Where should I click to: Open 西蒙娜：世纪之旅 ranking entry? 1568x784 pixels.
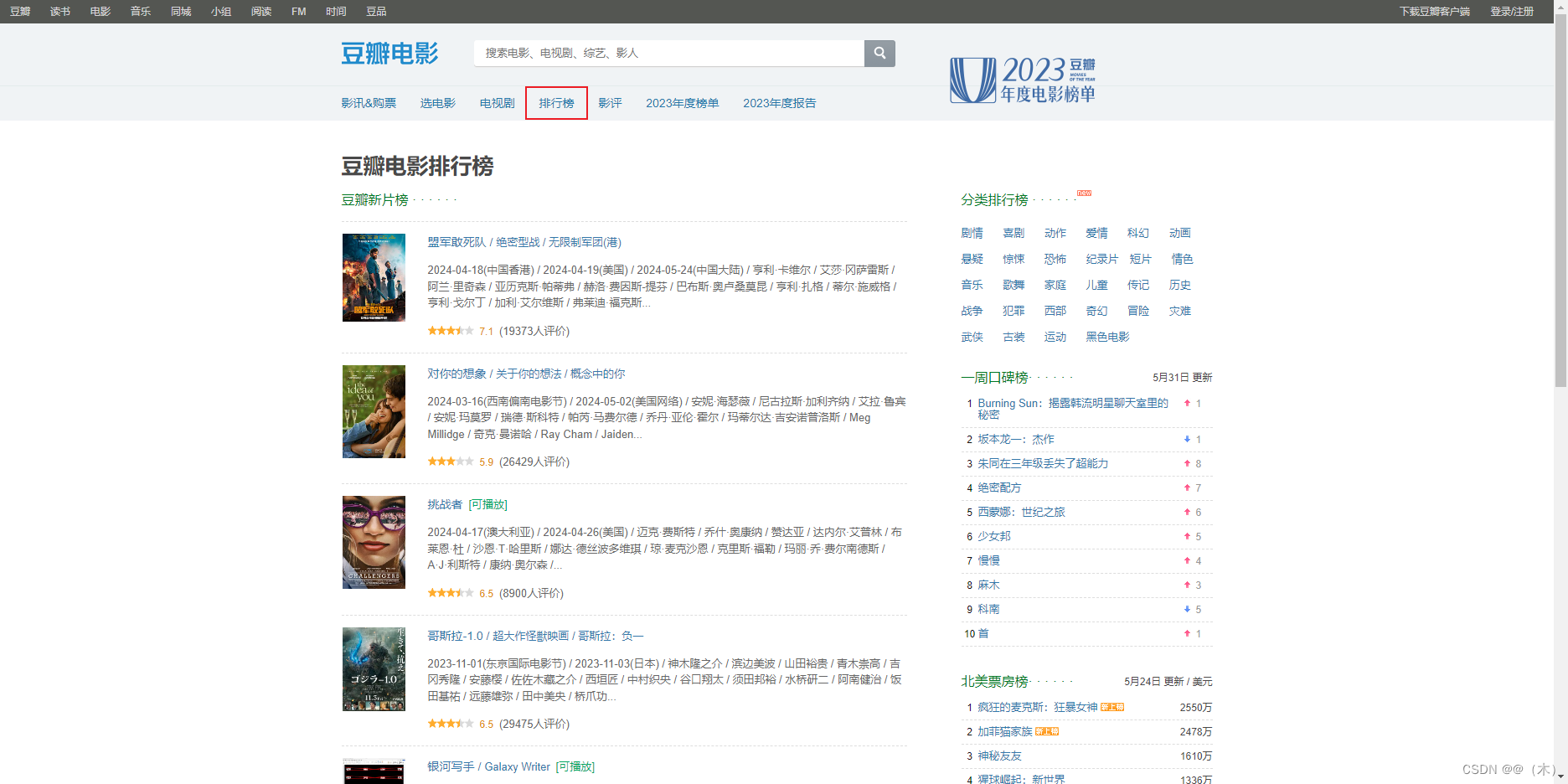point(1021,512)
